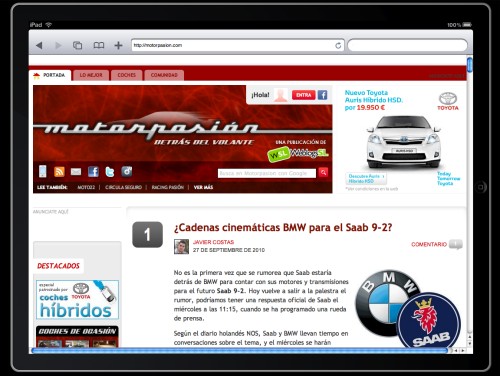Screen dimensions: 500x376
Task: Click the Toyota logo in the ad
Action: click(x=448, y=101)
